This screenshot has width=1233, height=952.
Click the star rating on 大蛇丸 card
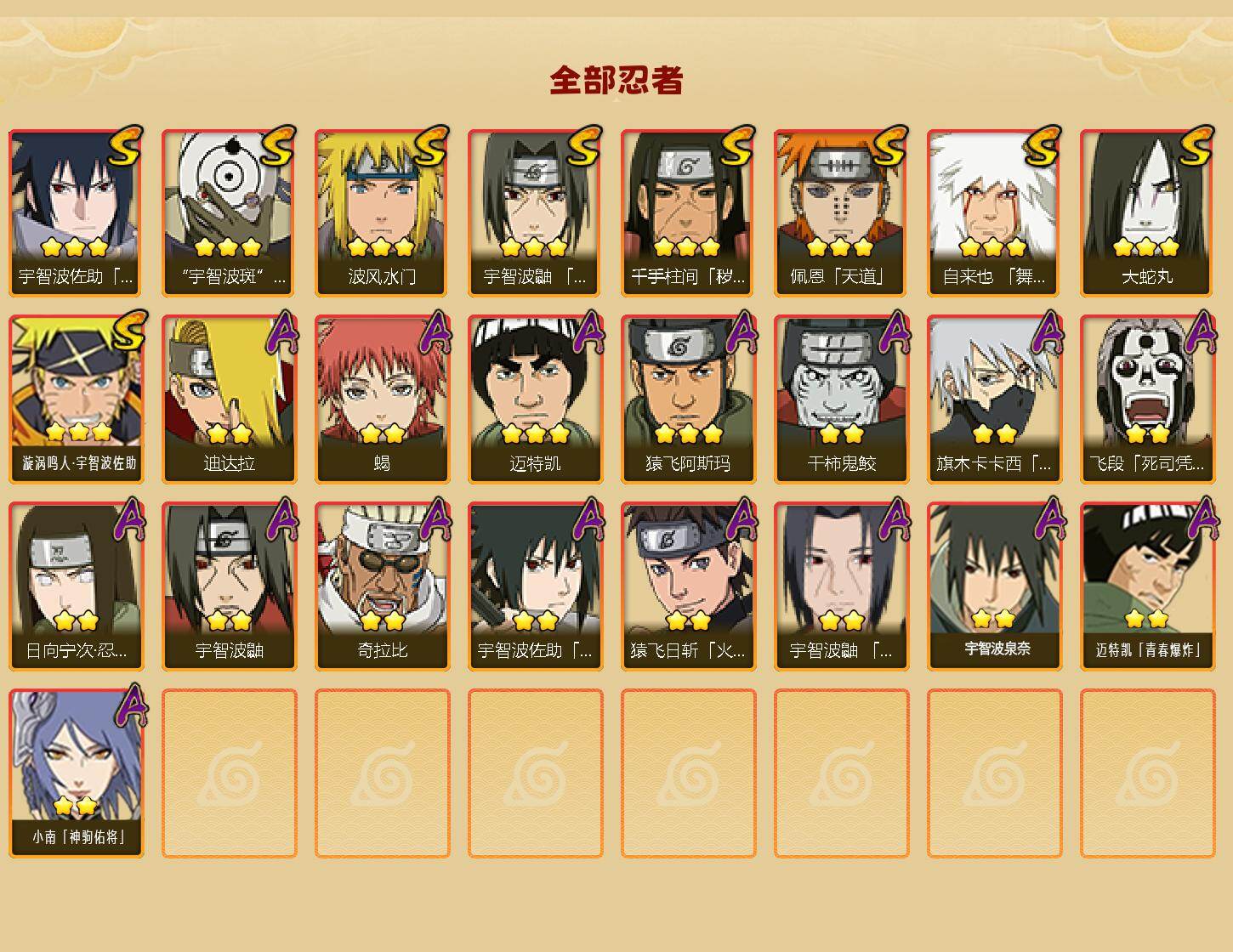pos(1146,247)
